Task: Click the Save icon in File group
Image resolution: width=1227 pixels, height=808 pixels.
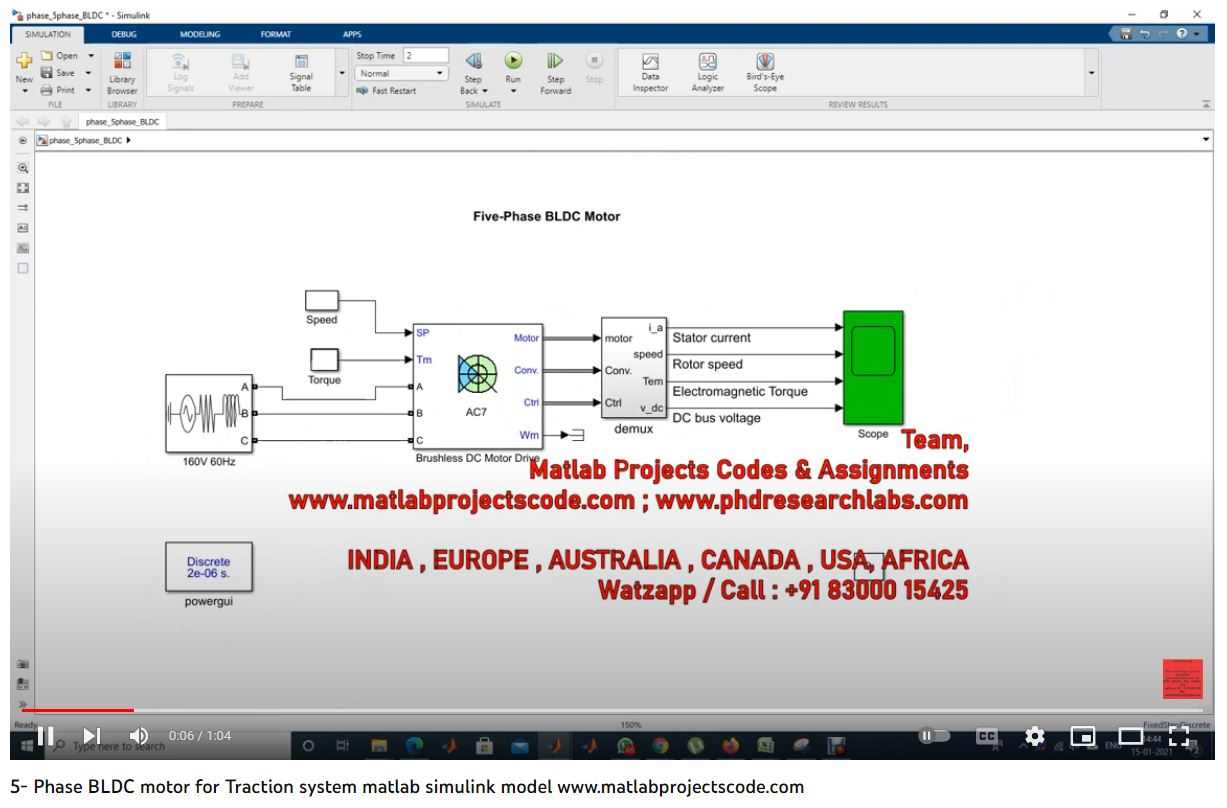Action: tap(48, 73)
